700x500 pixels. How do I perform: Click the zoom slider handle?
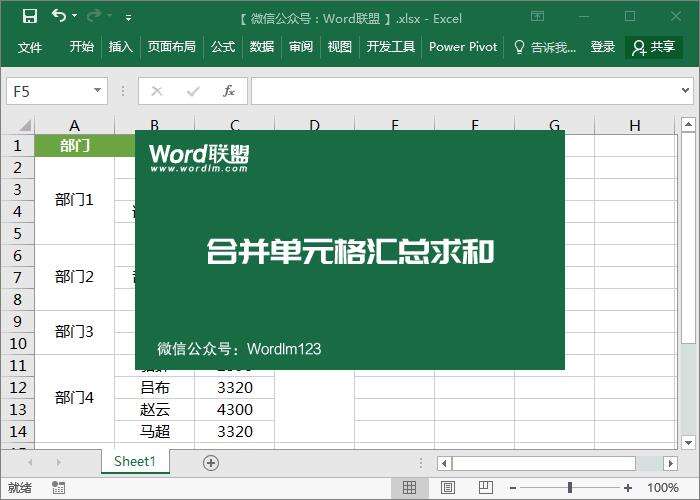pyautogui.click(x=570, y=488)
